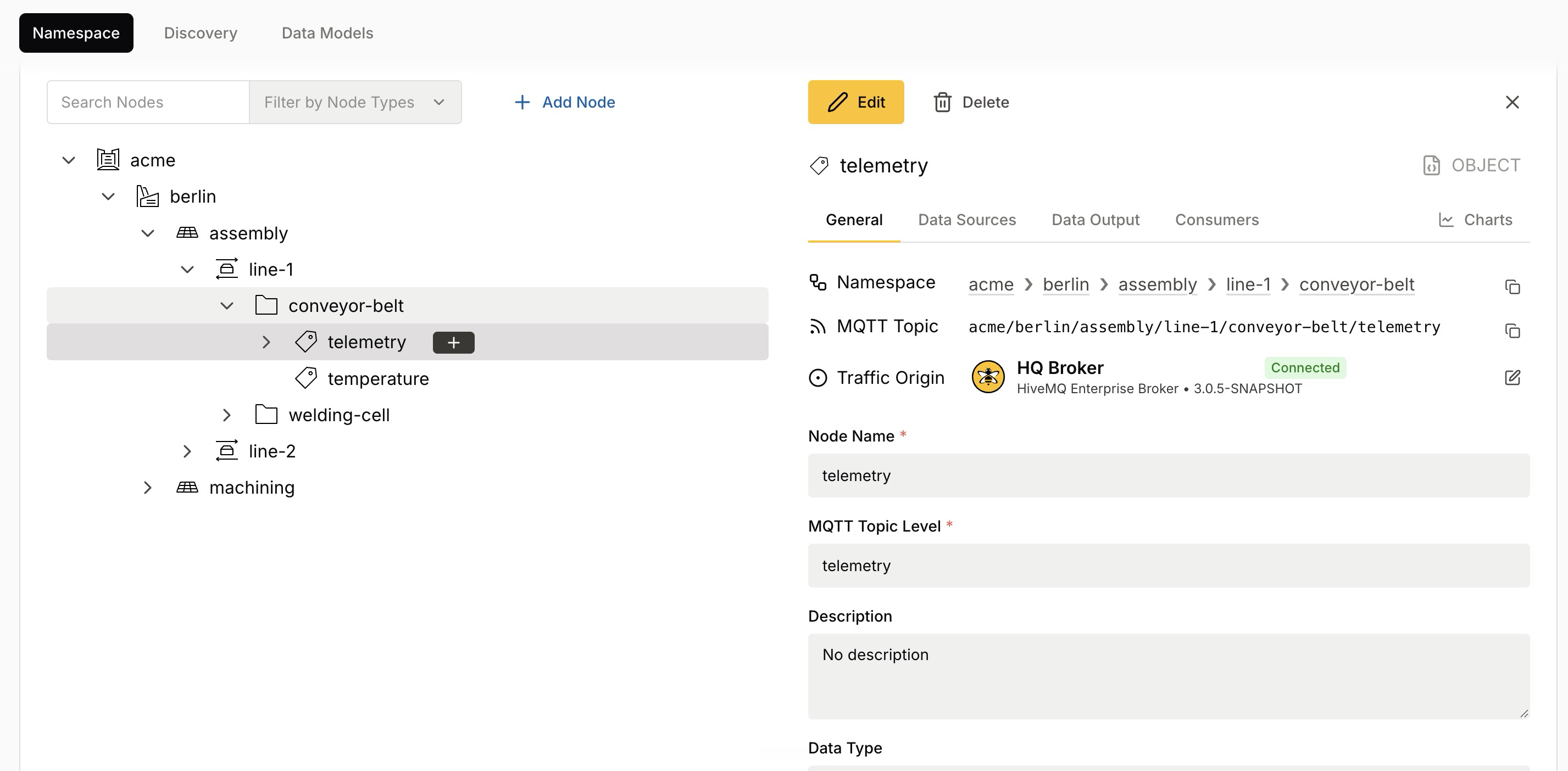Switch to the Data Sources tab
Screen dimensions: 1568x771
point(966,220)
